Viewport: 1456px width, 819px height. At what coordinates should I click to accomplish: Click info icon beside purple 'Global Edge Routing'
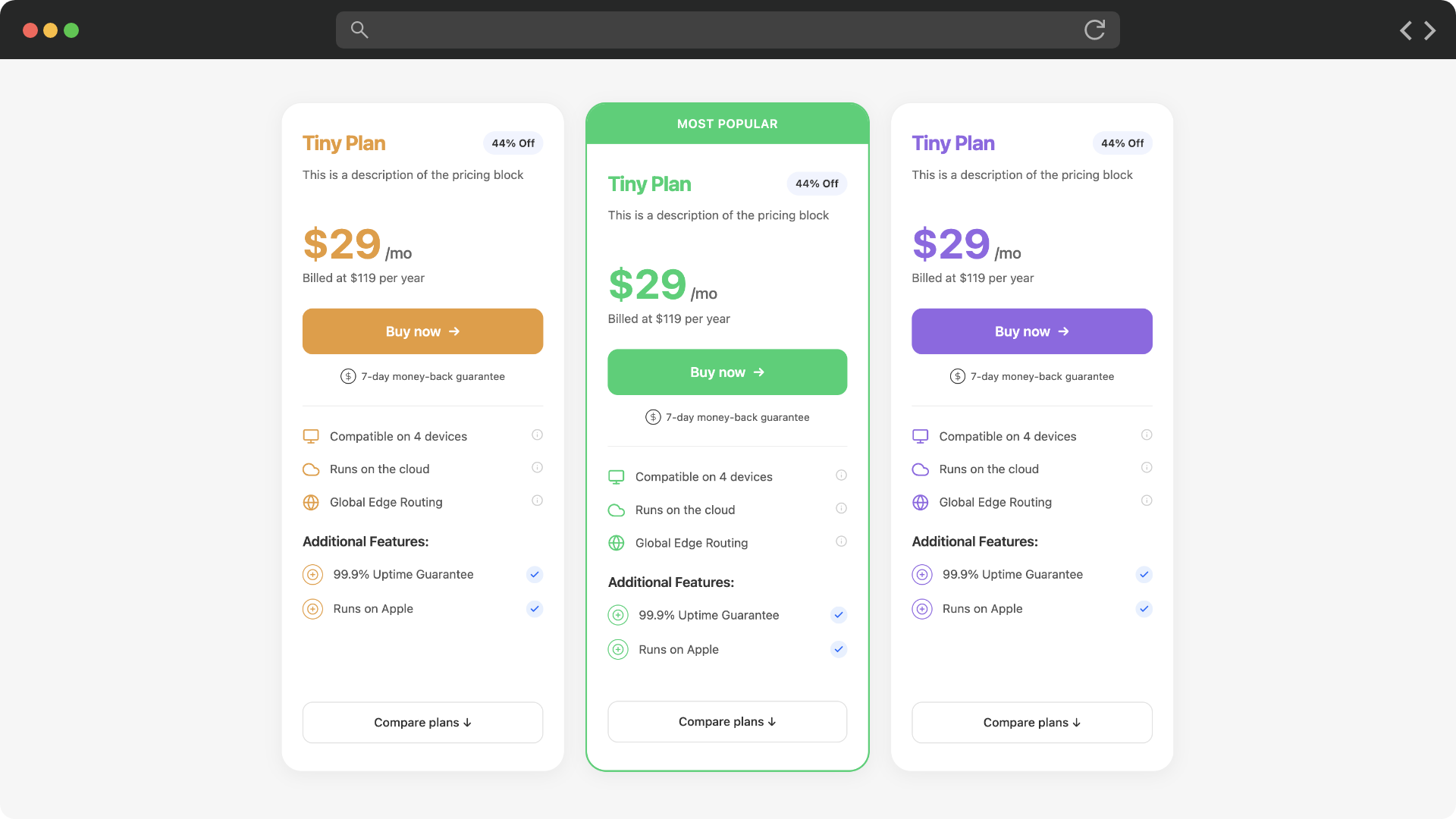(1147, 500)
